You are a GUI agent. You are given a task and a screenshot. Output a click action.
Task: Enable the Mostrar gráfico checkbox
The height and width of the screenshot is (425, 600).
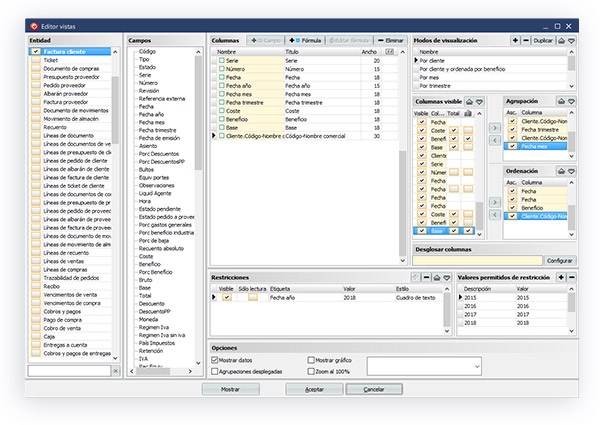click(x=311, y=358)
